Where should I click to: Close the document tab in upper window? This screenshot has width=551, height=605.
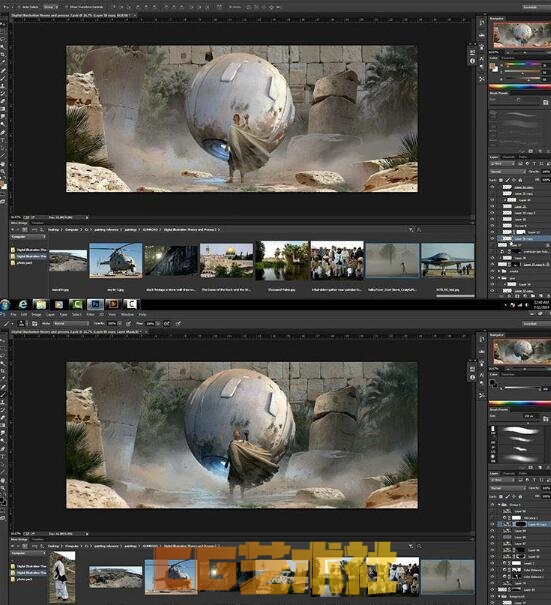coord(134,15)
